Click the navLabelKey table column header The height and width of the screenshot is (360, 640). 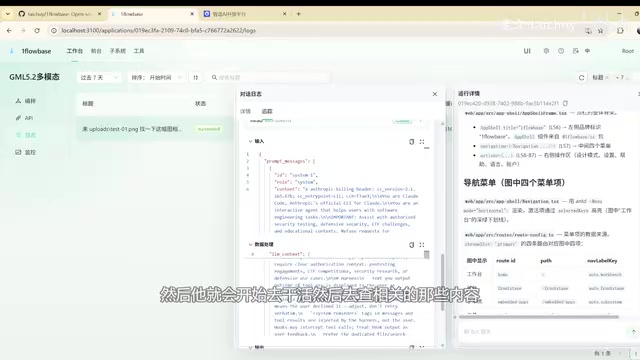point(602,260)
